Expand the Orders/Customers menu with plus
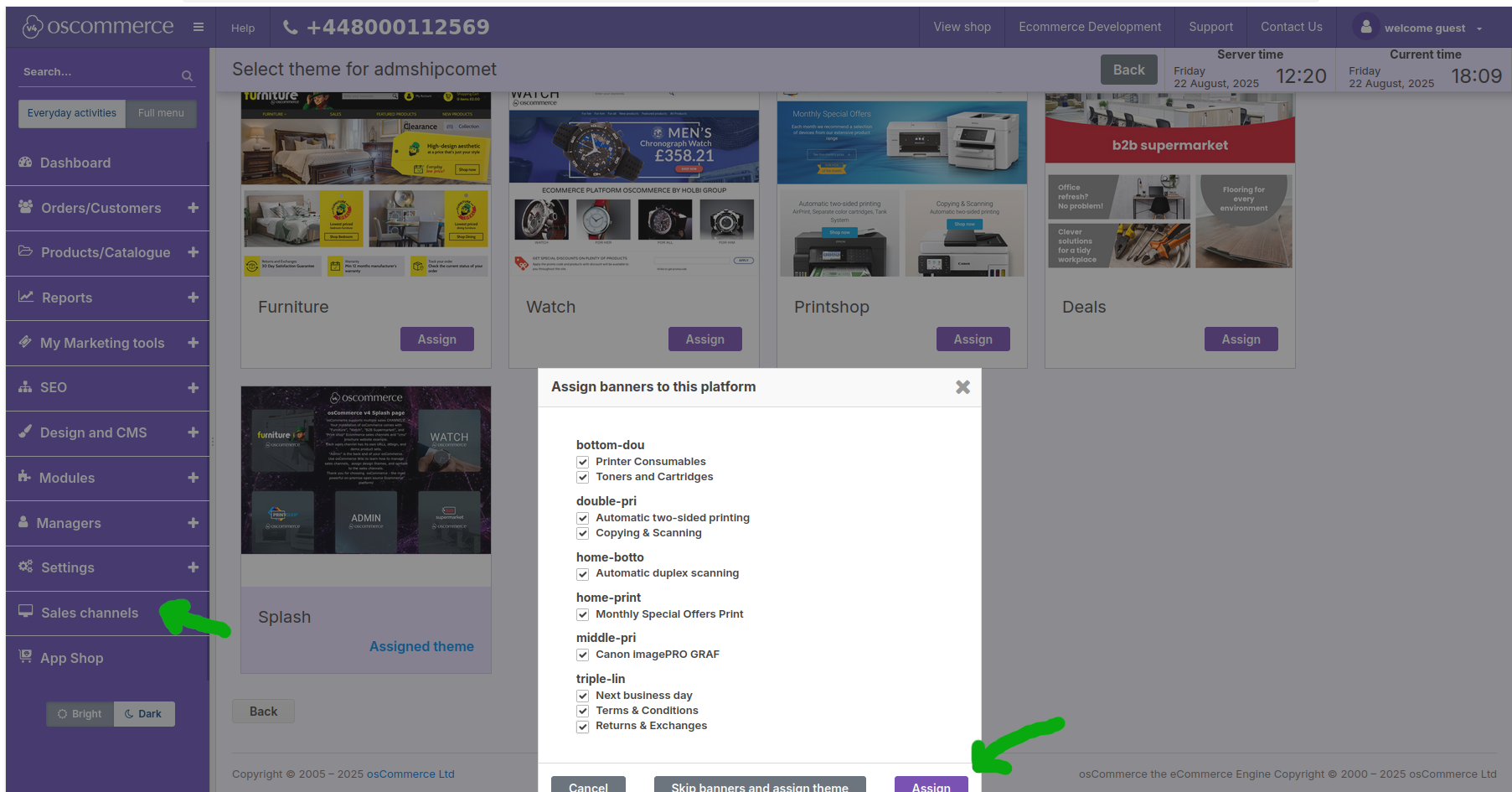 pos(194,208)
